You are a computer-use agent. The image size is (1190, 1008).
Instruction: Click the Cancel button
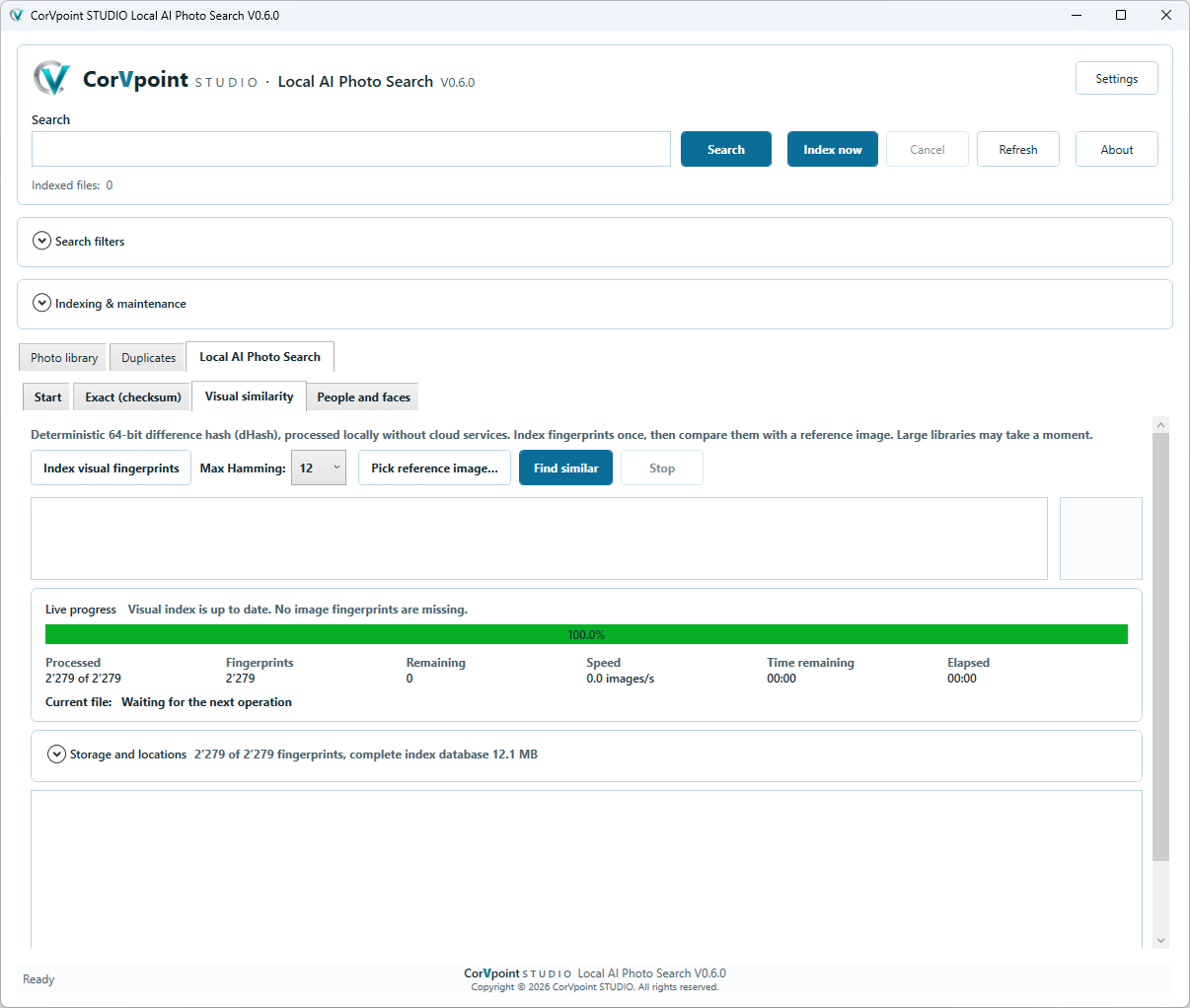pos(928,149)
